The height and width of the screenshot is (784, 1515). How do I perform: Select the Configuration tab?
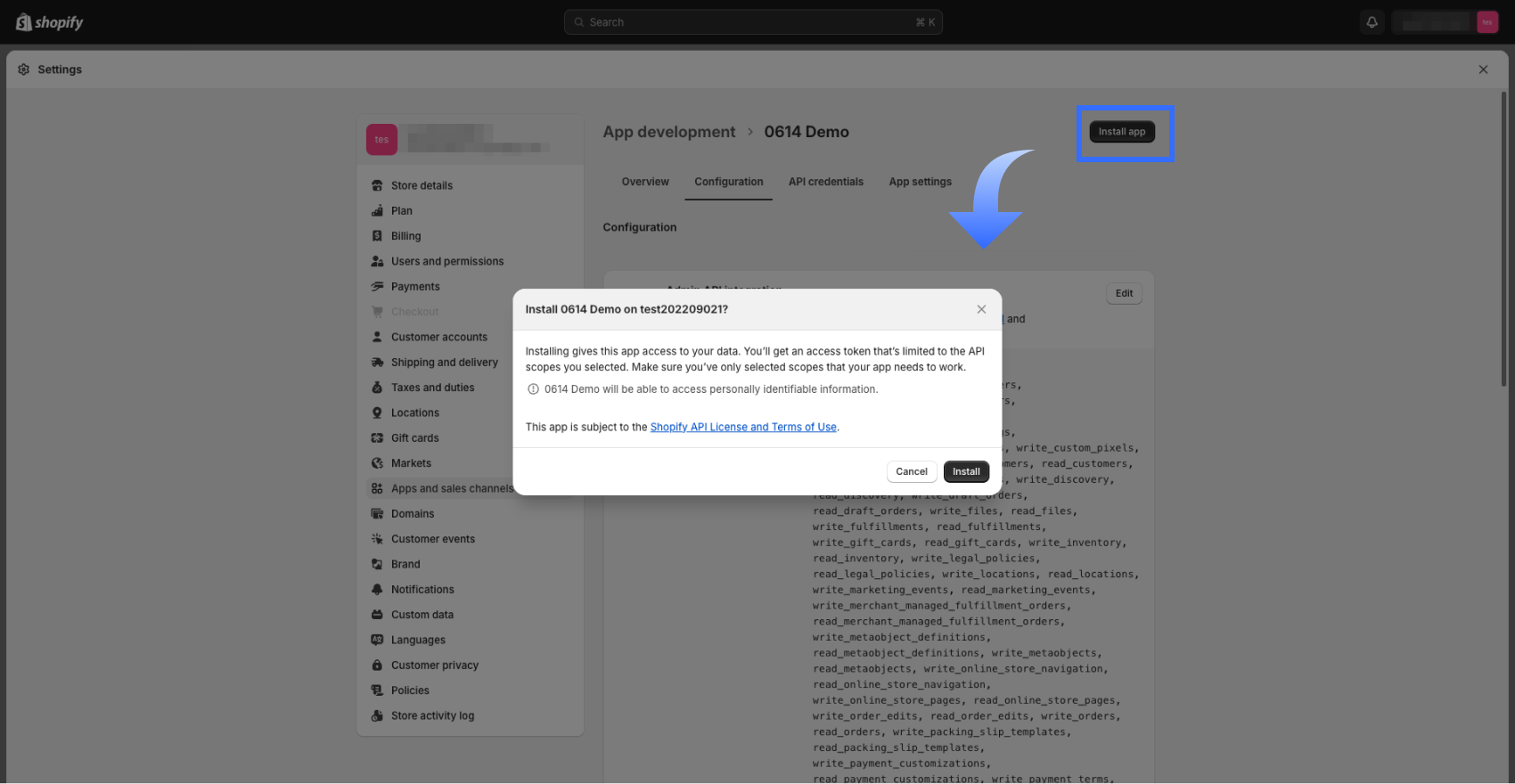[x=729, y=182]
